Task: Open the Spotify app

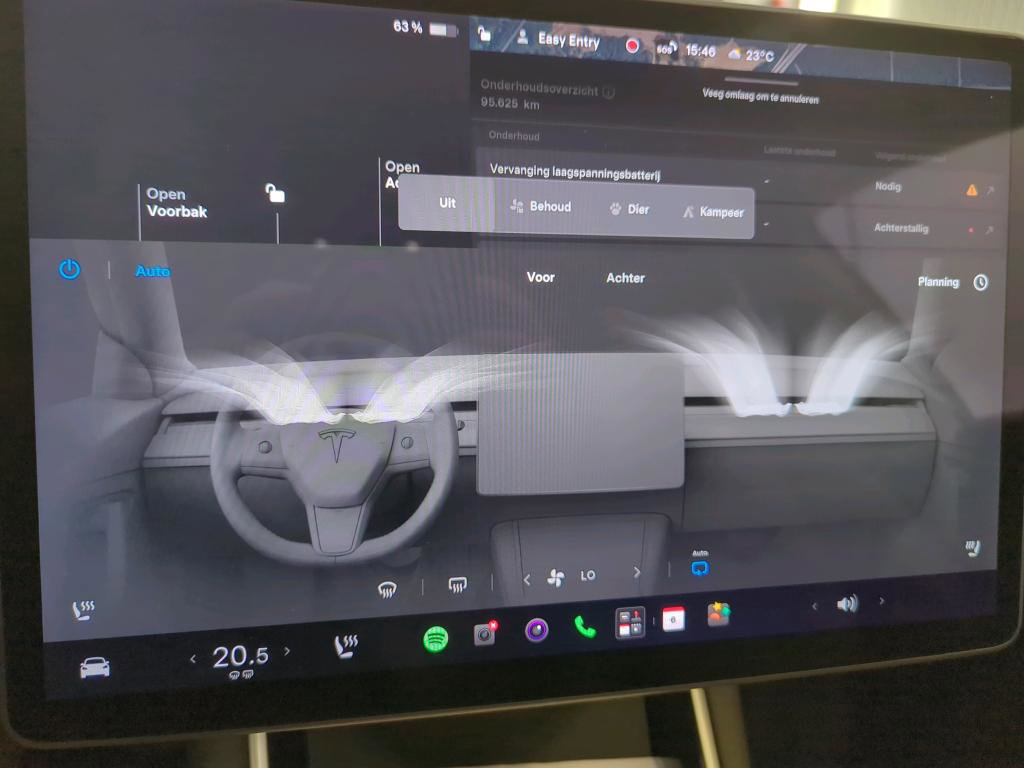Action: click(436, 638)
